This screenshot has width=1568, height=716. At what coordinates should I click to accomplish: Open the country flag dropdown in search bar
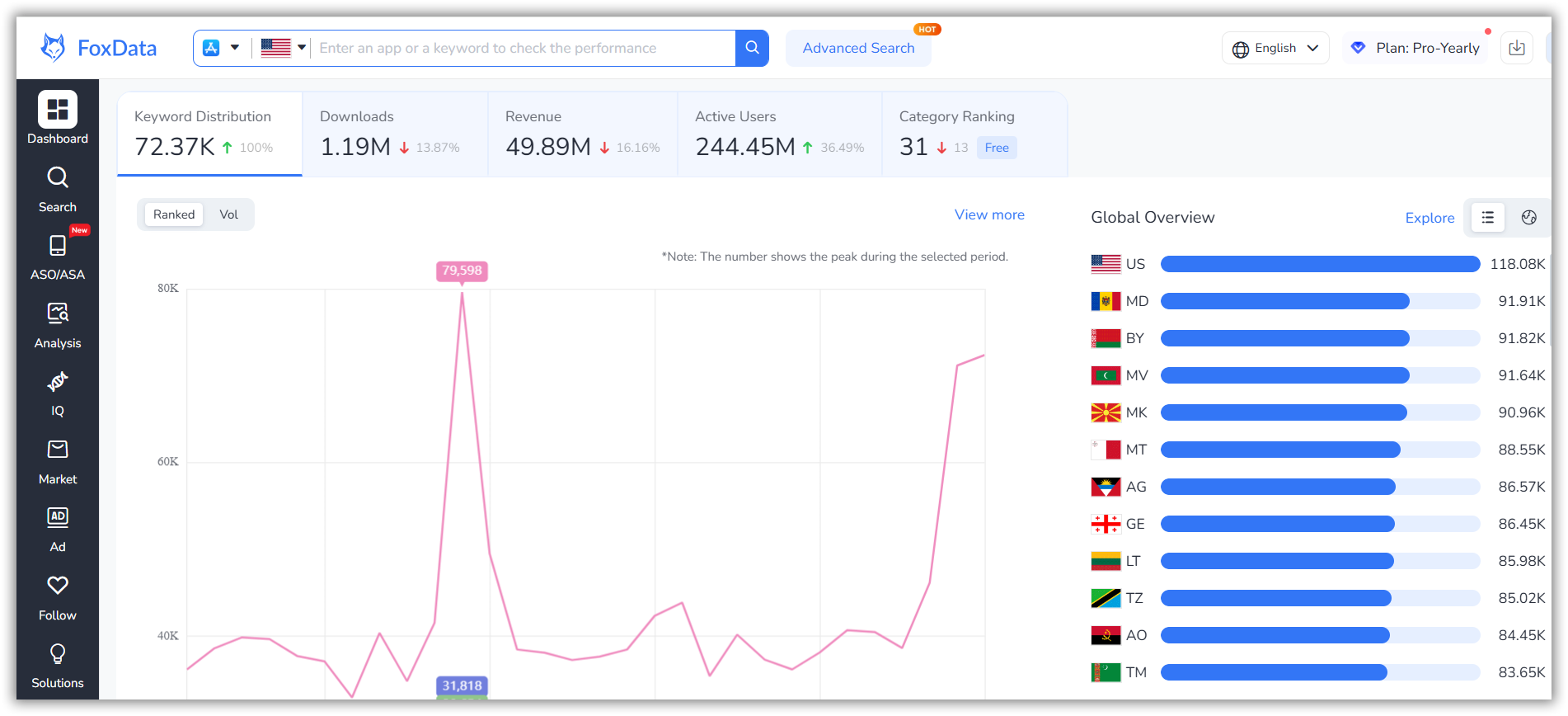pyautogui.click(x=284, y=48)
